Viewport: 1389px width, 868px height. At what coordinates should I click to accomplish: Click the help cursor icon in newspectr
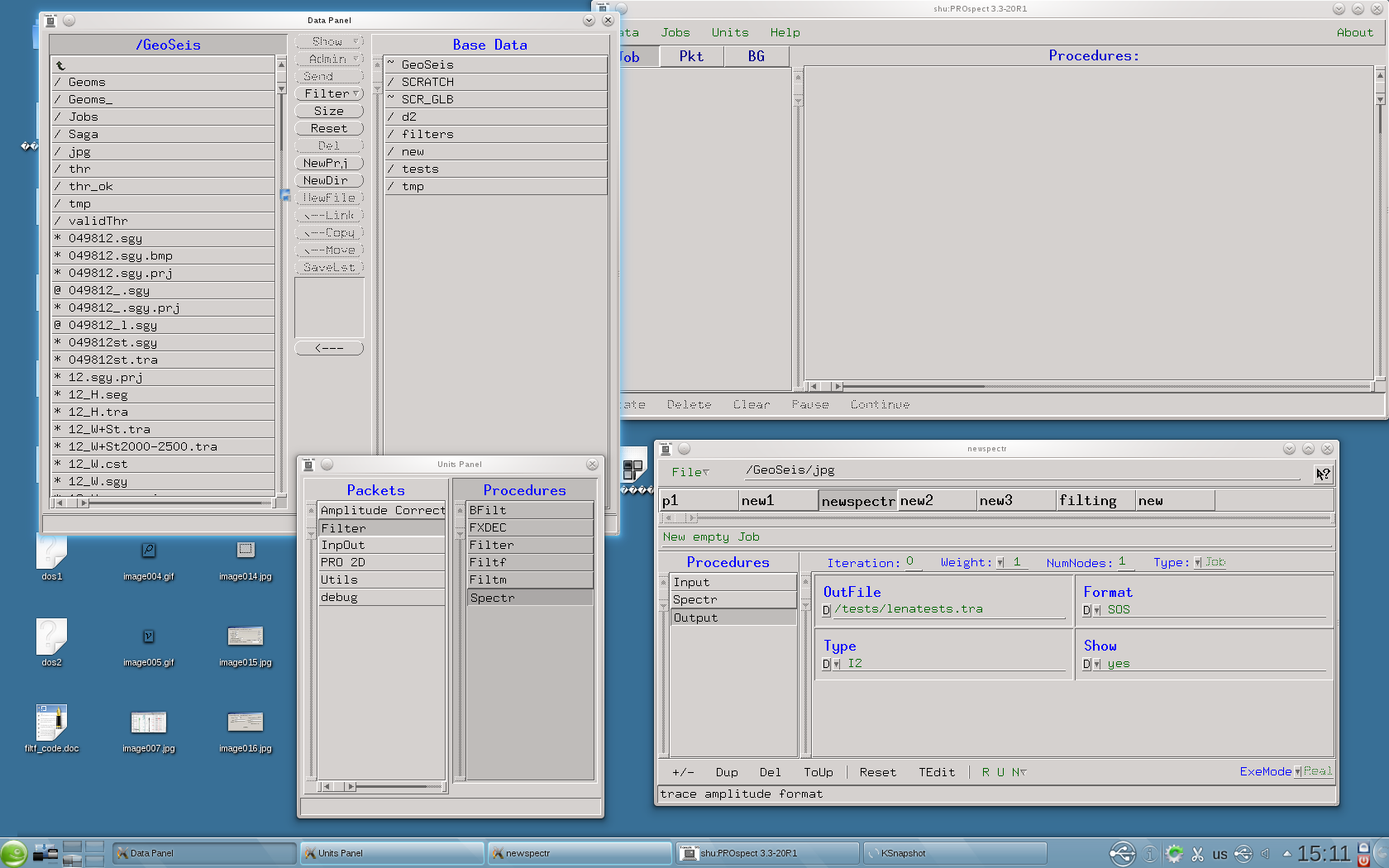pyautogui.click(x=1323, y=474)
